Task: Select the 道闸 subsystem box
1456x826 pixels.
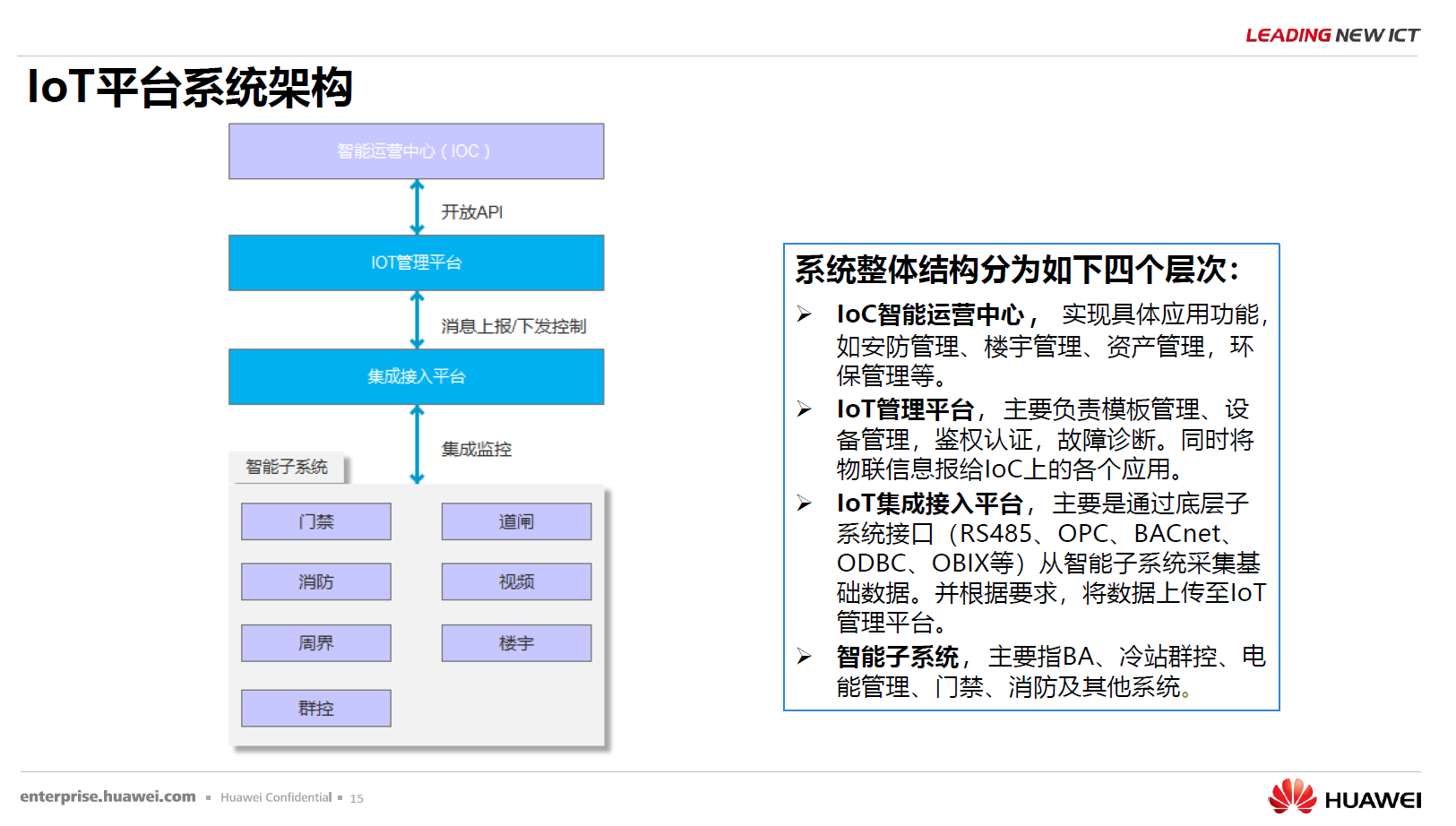Action: coord(516,521)
